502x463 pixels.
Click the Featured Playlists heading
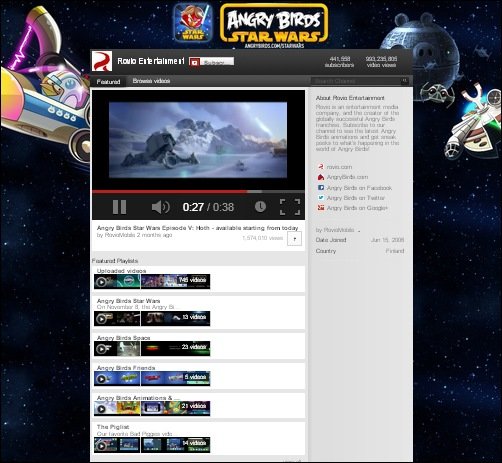(x=115, y=261)
